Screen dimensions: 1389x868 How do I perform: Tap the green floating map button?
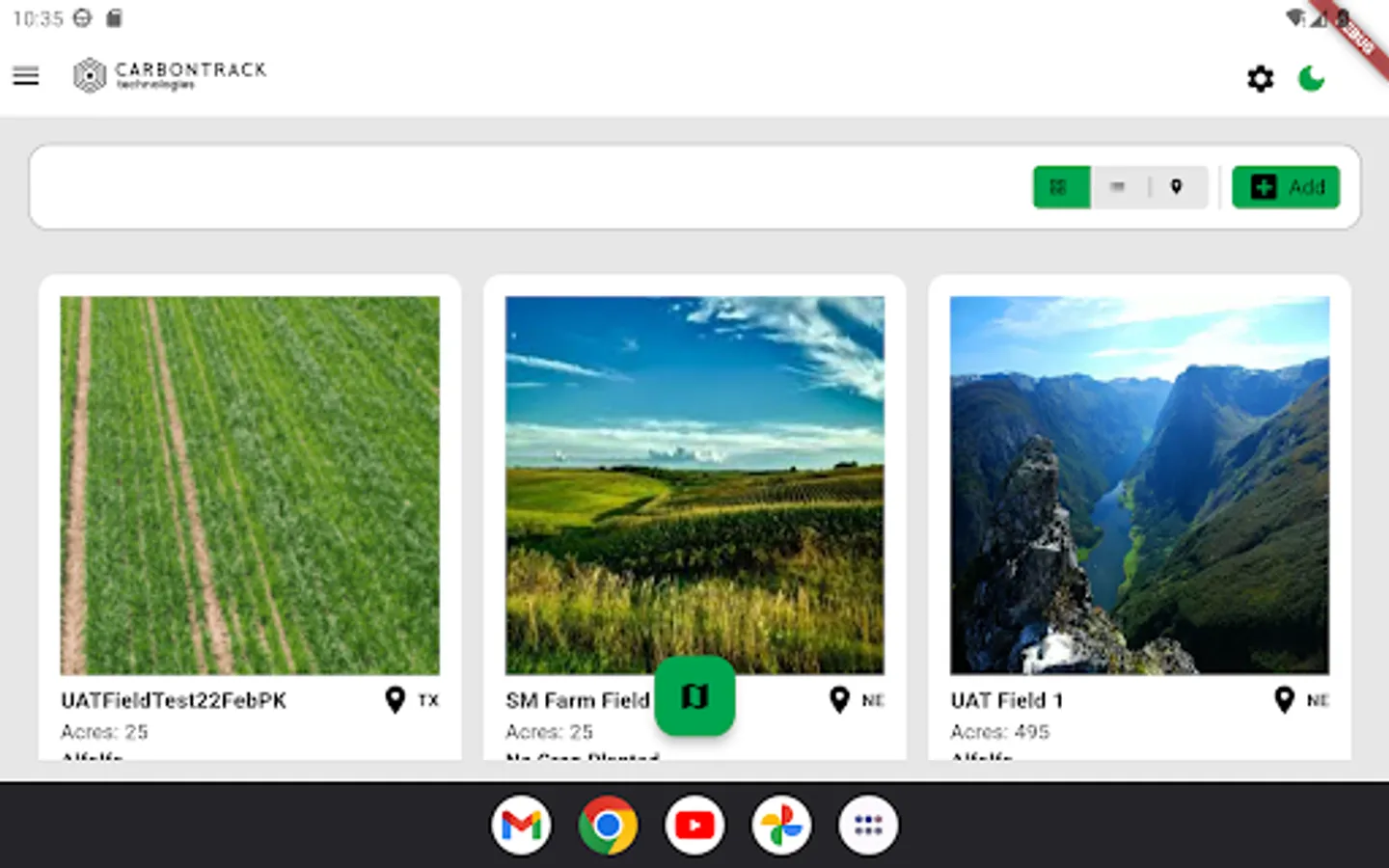[x=694, y=695]
